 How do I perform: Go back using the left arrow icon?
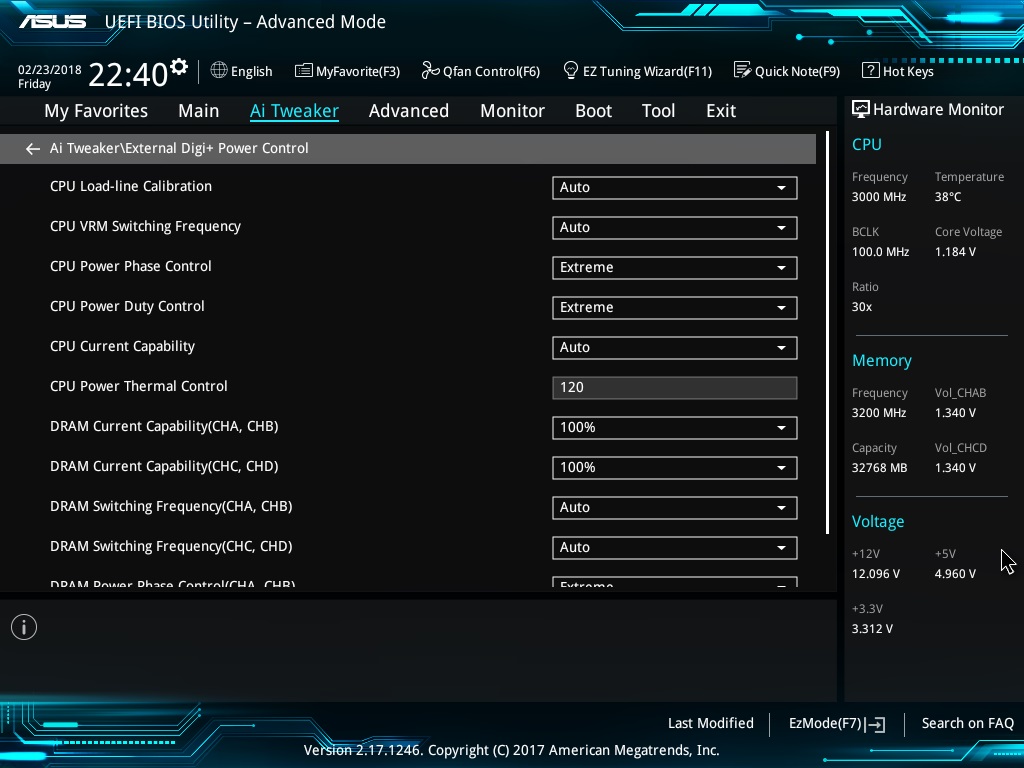tap(33, 149)
